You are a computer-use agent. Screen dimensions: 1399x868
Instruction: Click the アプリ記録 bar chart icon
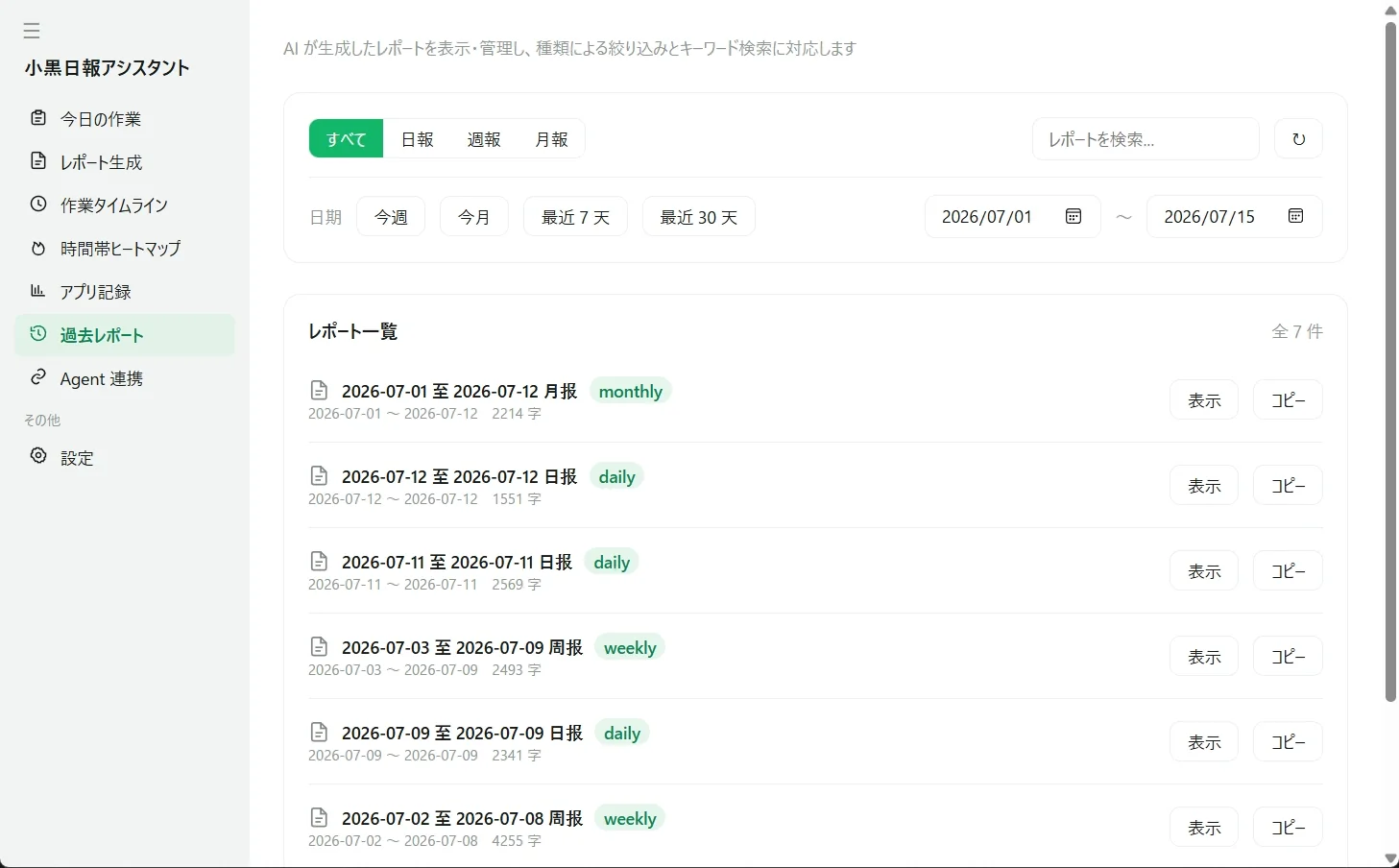click(38, 291)
